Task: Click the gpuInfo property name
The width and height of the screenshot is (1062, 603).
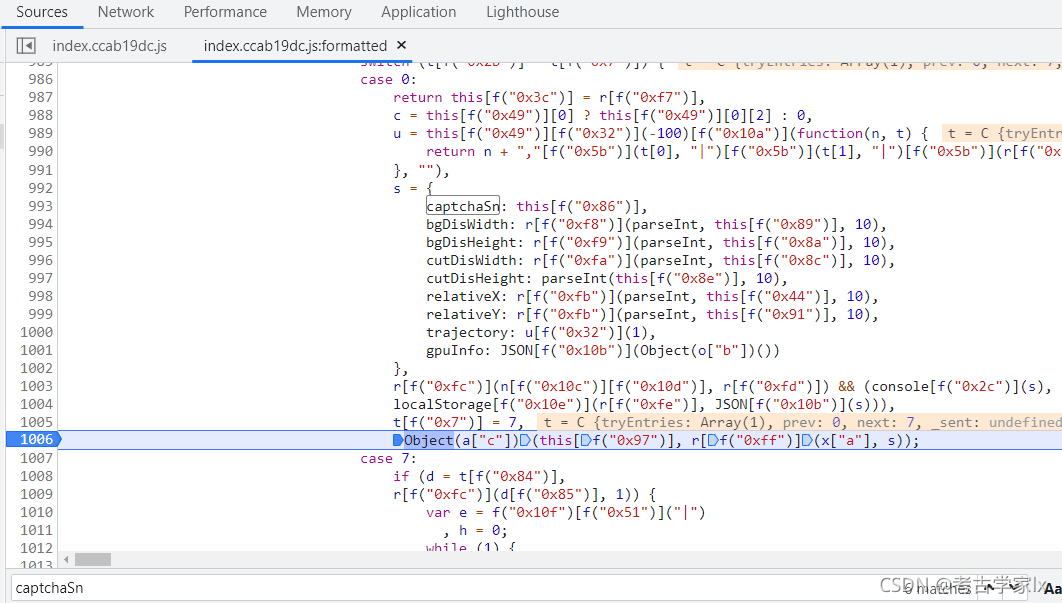Action: click(455, 350)
